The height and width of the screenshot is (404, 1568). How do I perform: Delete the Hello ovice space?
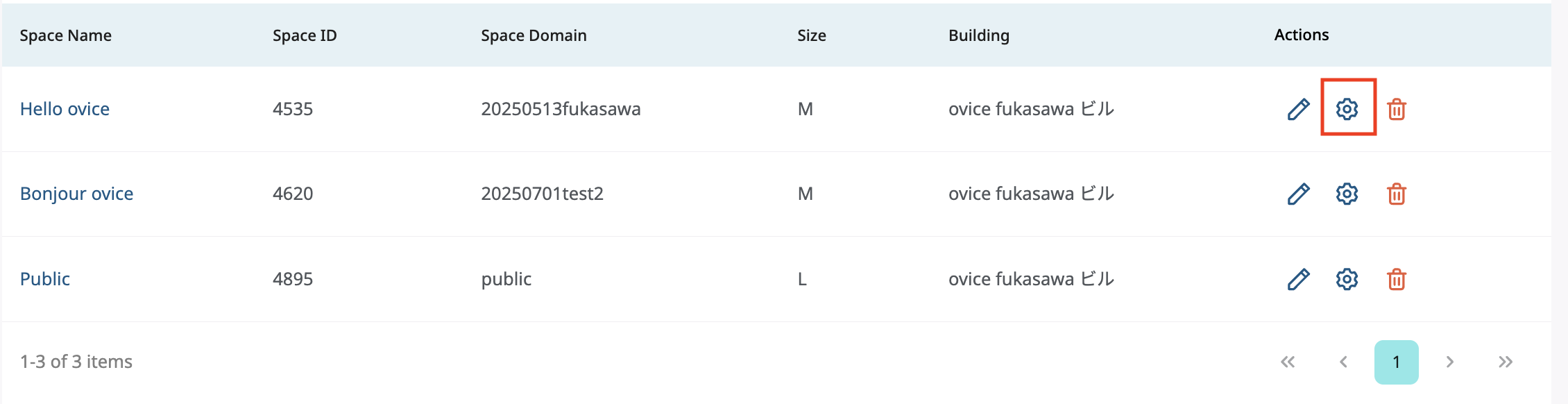click(x=1396, y=109)
